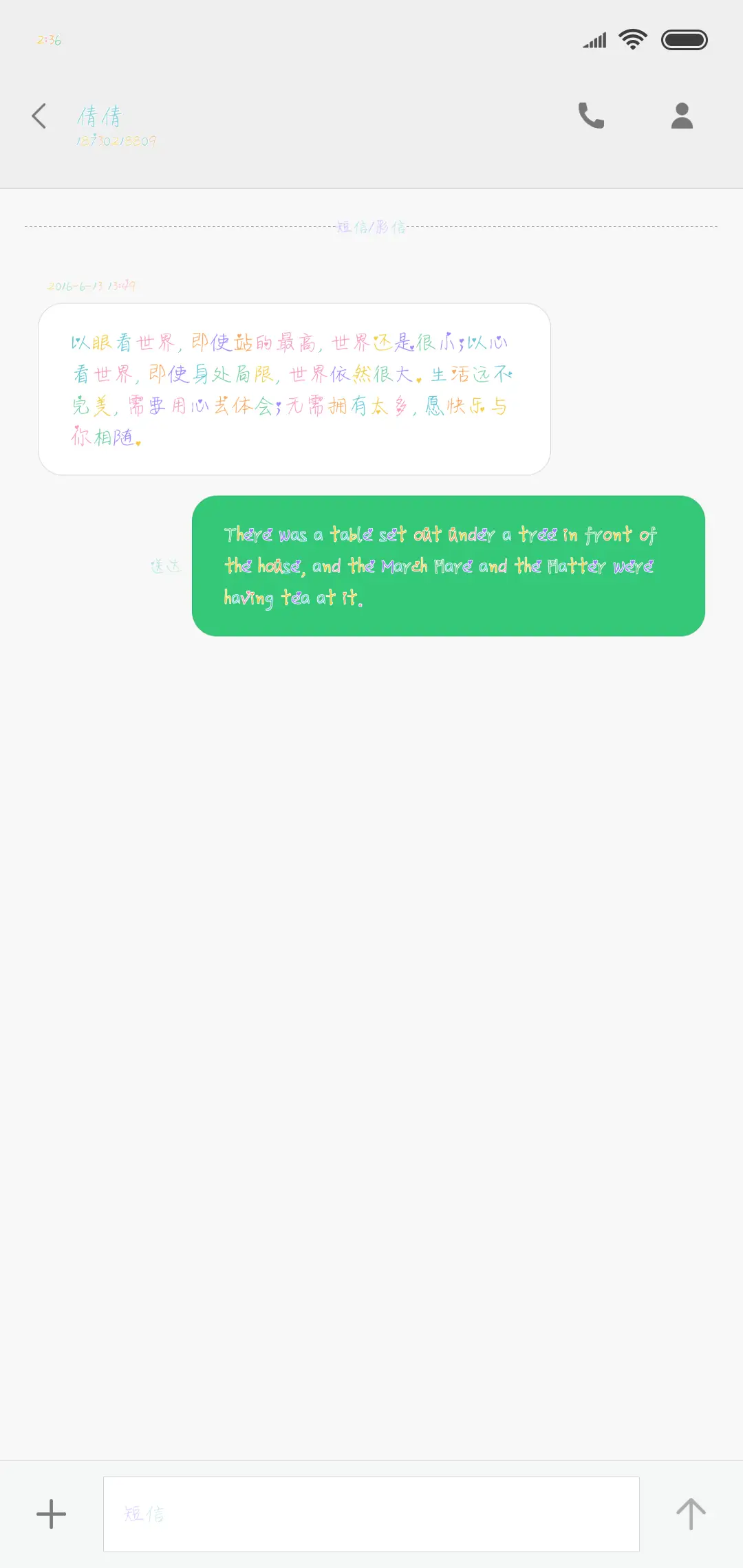Open the received white Chinese message bubble
This screenshot has width=743, height=1568.
[294, 389]
